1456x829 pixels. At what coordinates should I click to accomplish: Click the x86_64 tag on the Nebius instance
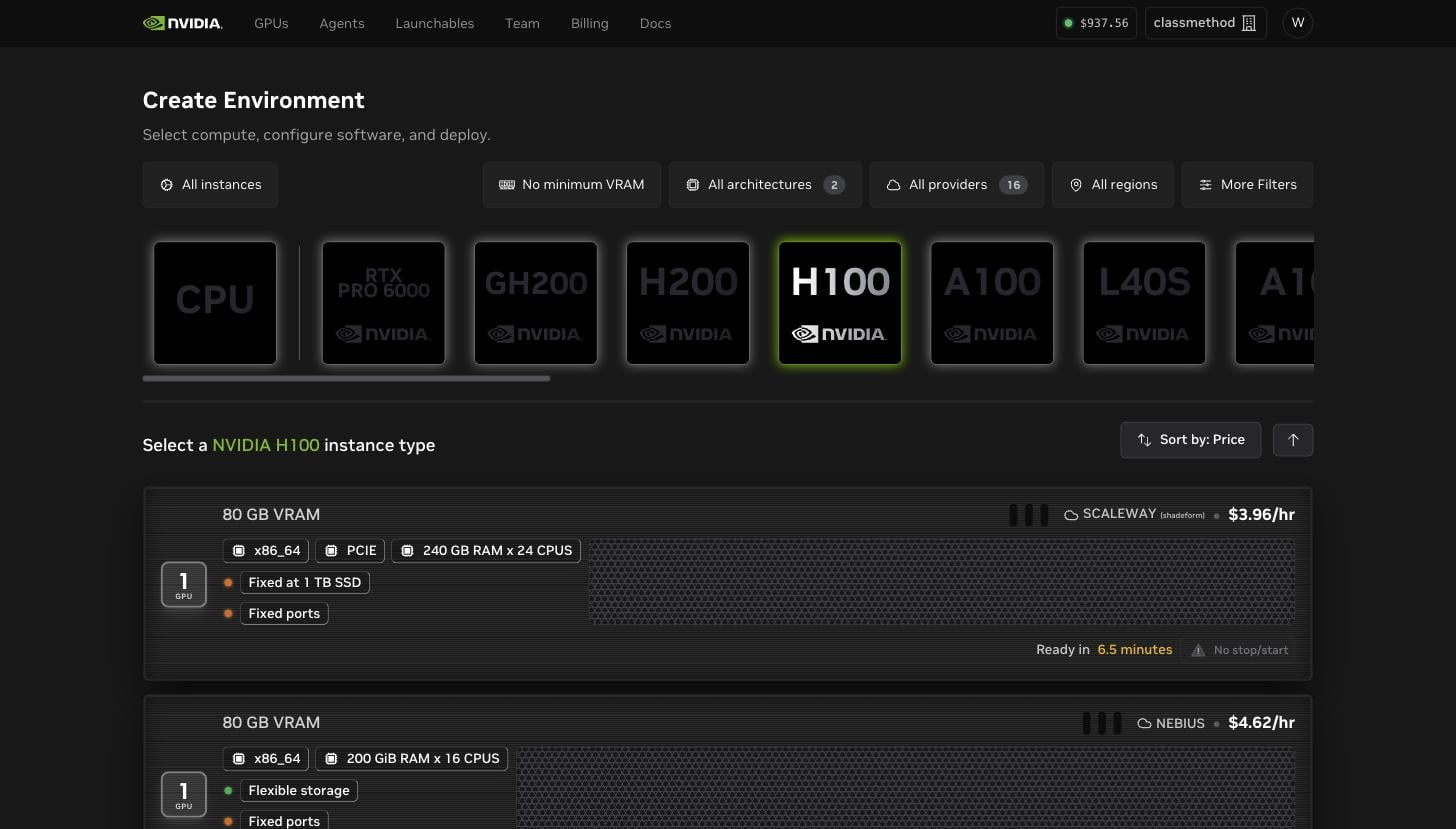pos(266,759)
